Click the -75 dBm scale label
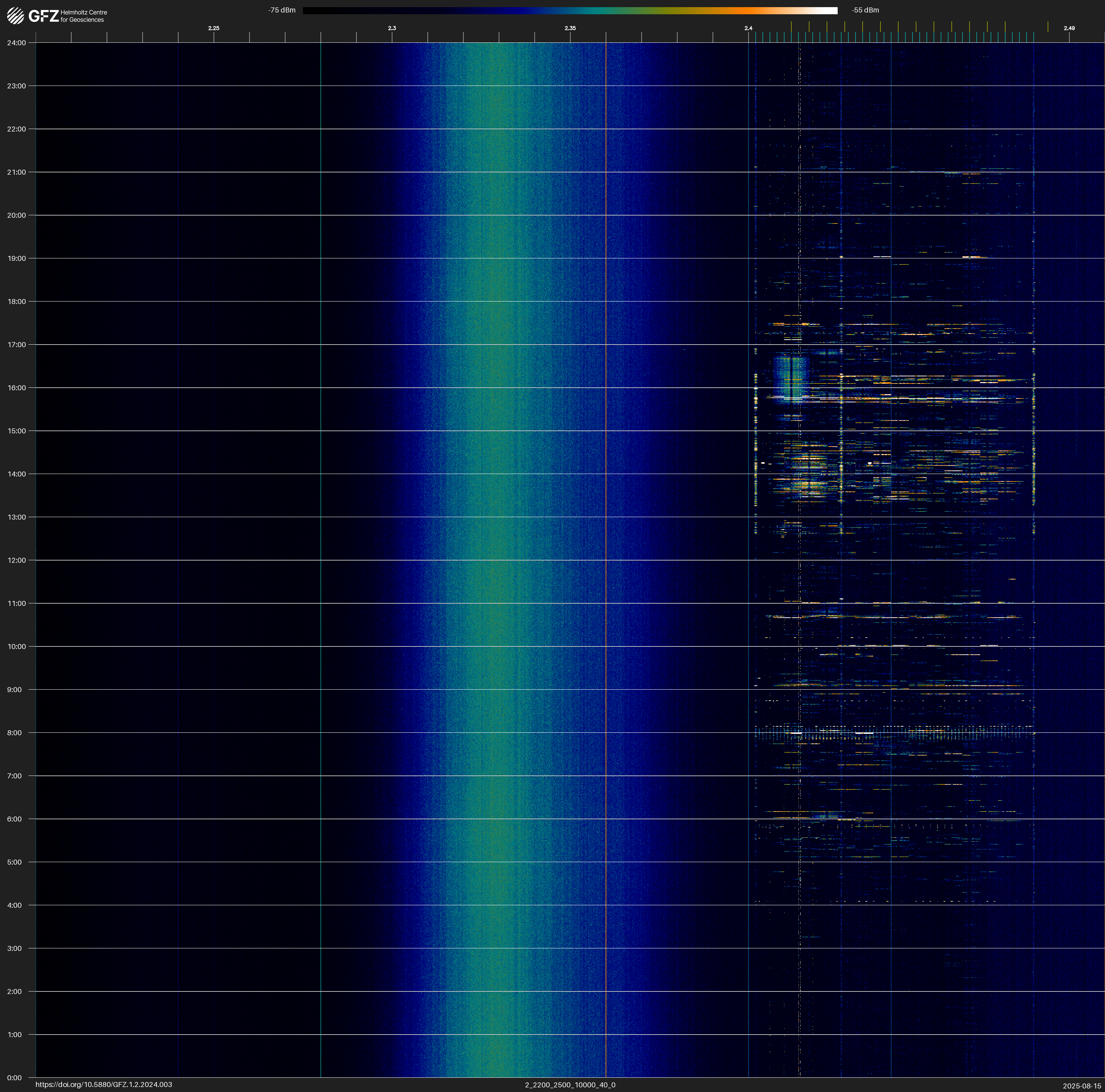Viewport: 1105px width, 1092px height. [x=282, y=10]
